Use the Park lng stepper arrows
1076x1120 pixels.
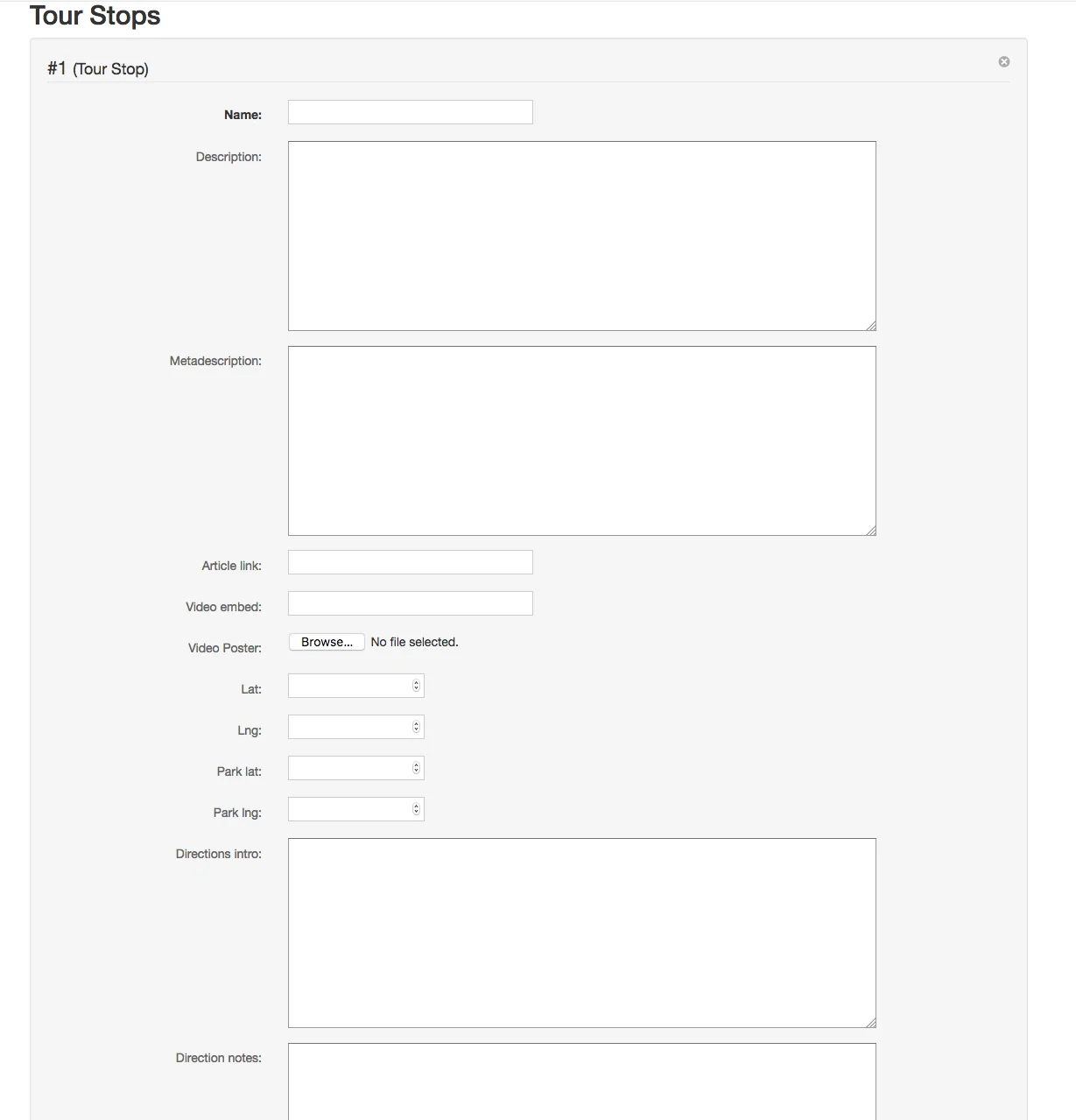(x=416, y=809)
